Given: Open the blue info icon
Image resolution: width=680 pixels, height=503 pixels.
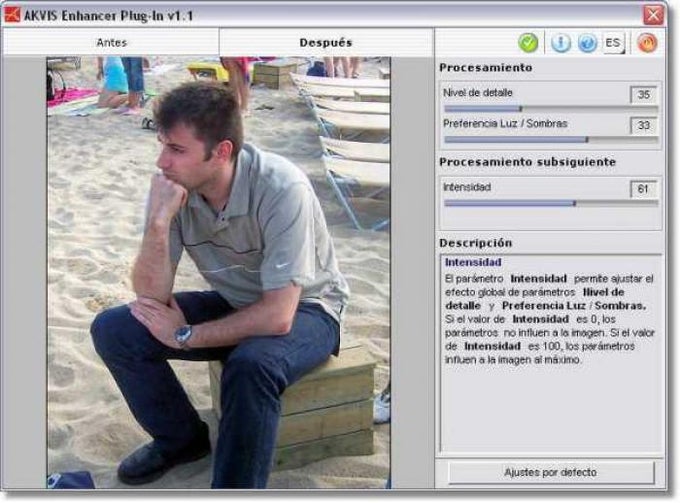Looking at the screenshot, I should (x=560, y=43).
